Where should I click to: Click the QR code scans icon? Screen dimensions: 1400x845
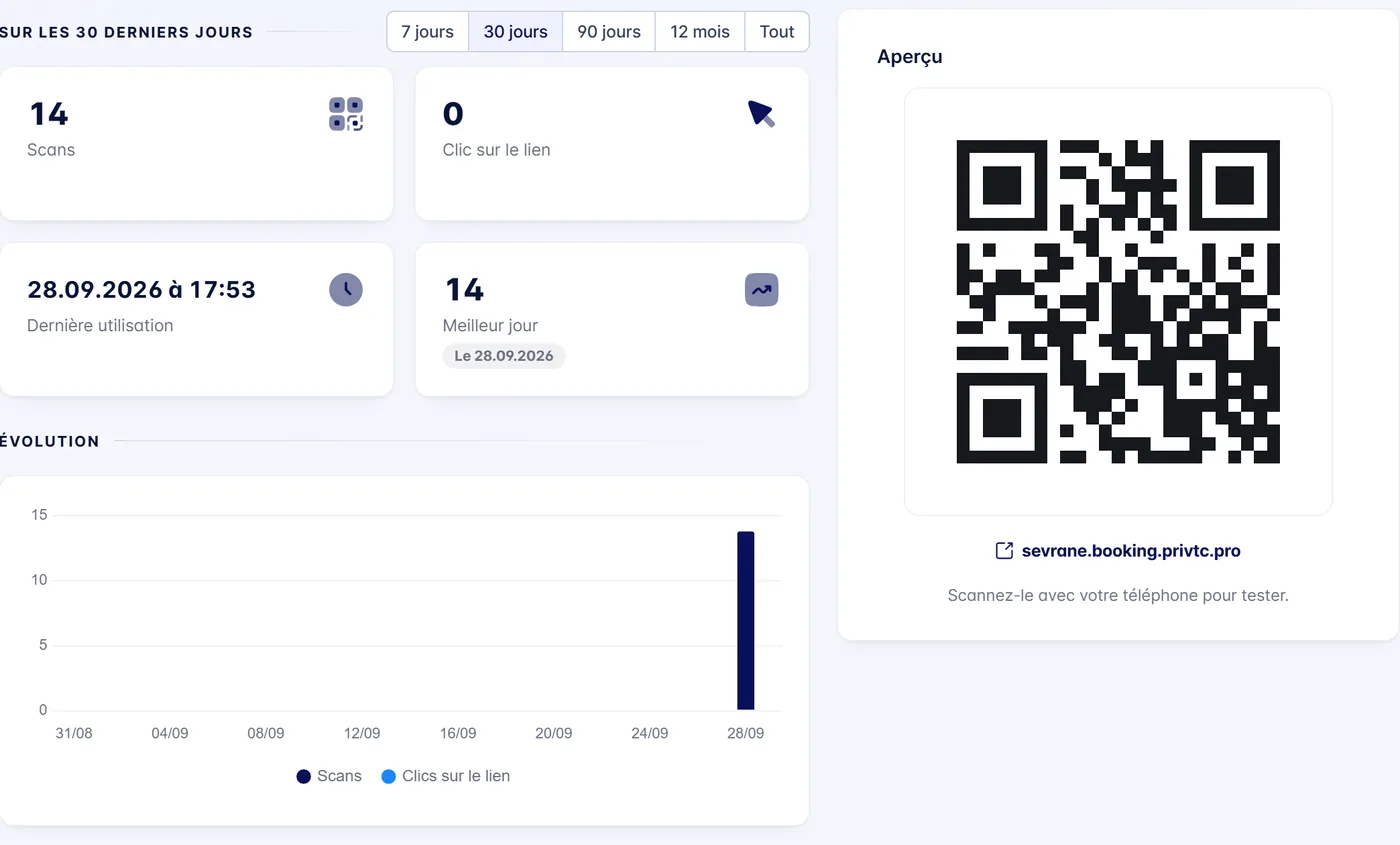coord(346,114)
